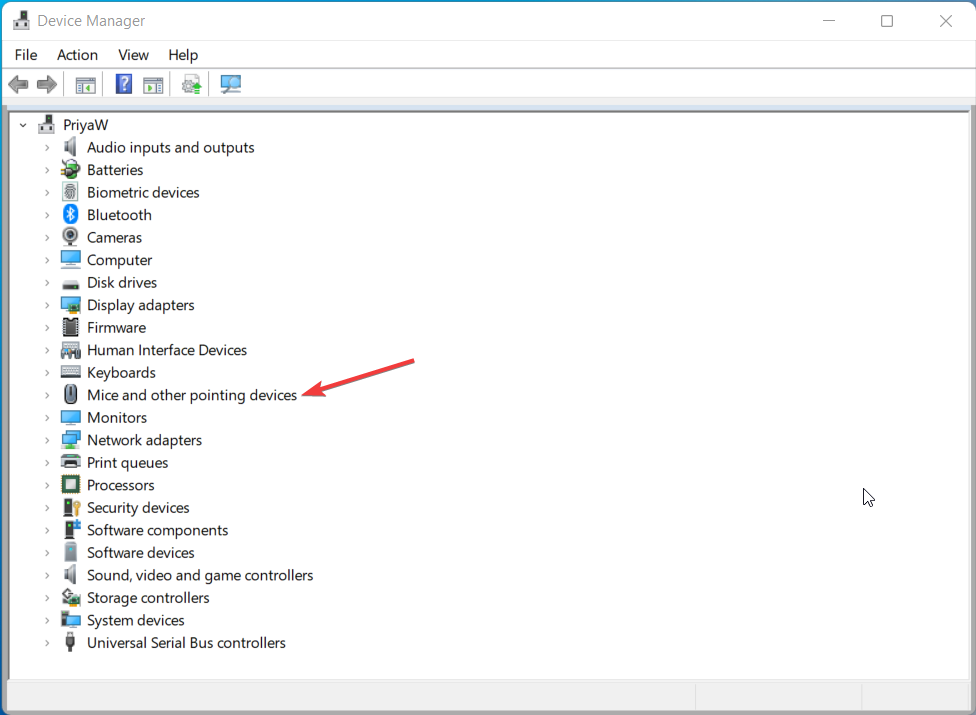The image size is (976, 715).
Task: Select the Print queues label
Action: tap(128, 462)
